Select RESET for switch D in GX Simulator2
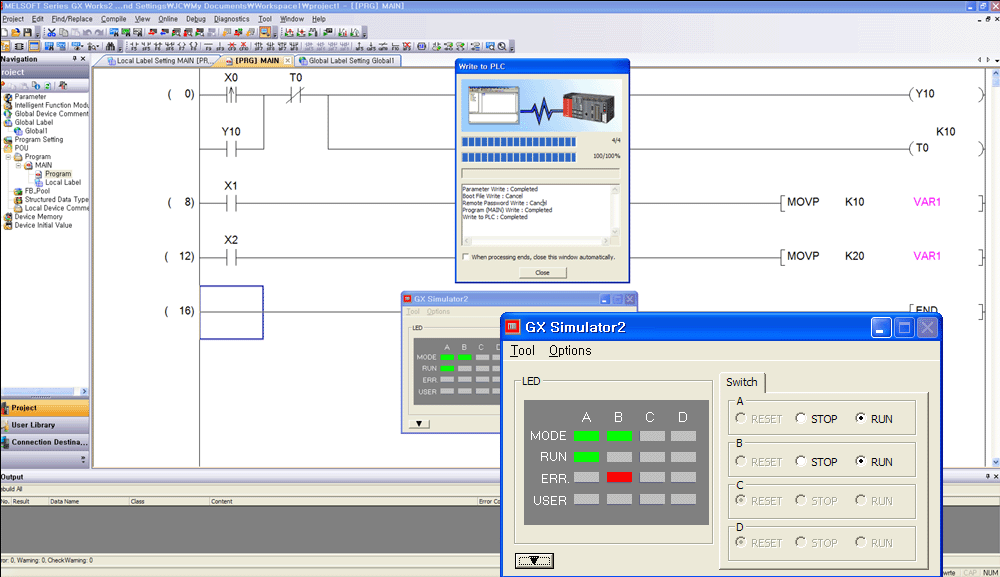Viewport: 1000px width, 577px height. click(740, 542)
